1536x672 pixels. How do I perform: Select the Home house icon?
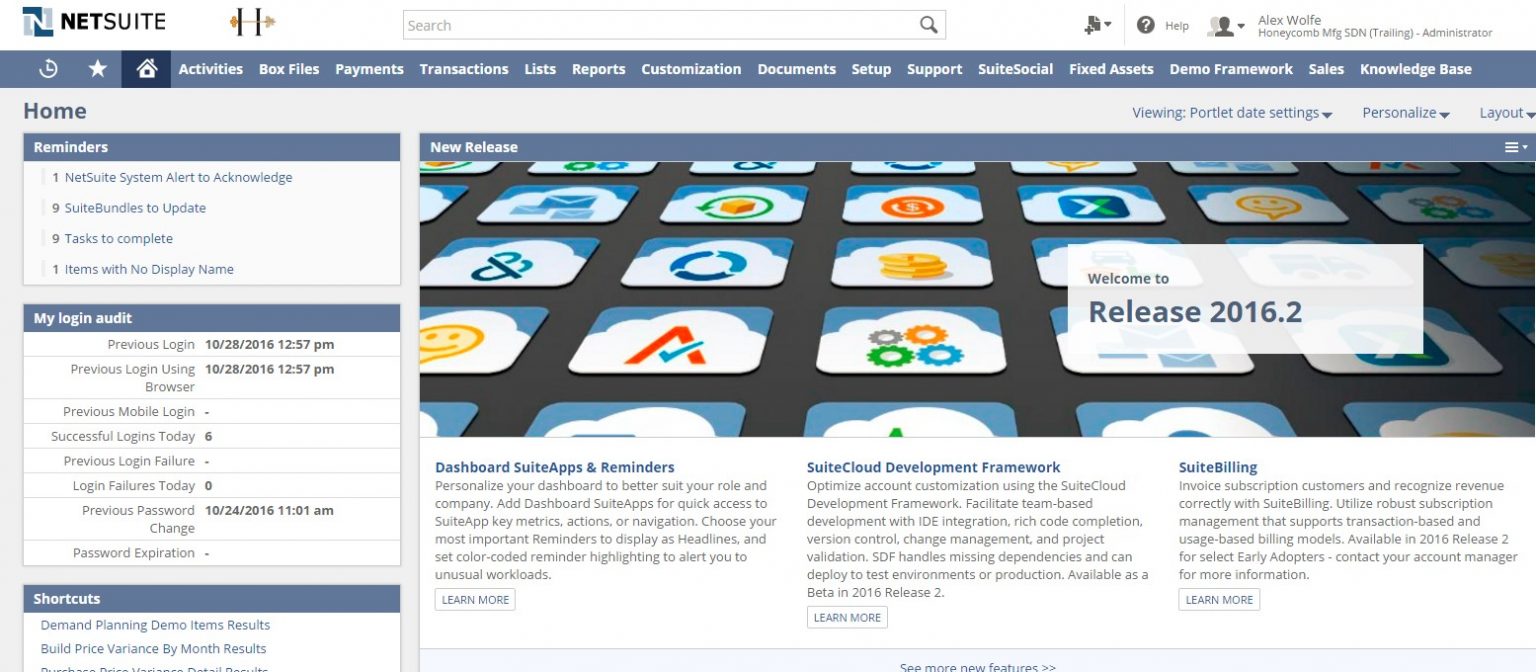point(145,68)
